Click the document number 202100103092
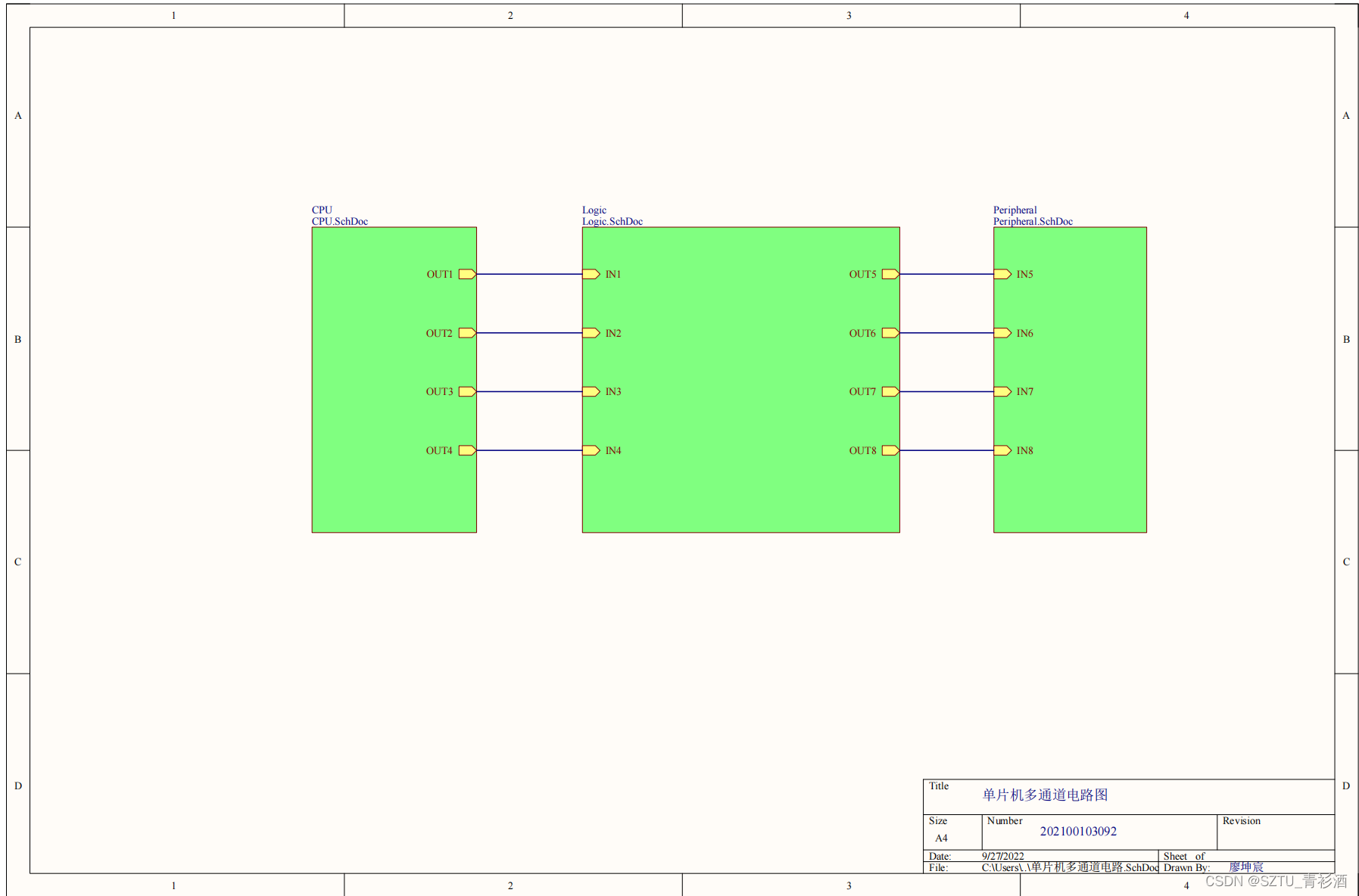Screen dimensions: 1359x896 [x=1078, y=831]
